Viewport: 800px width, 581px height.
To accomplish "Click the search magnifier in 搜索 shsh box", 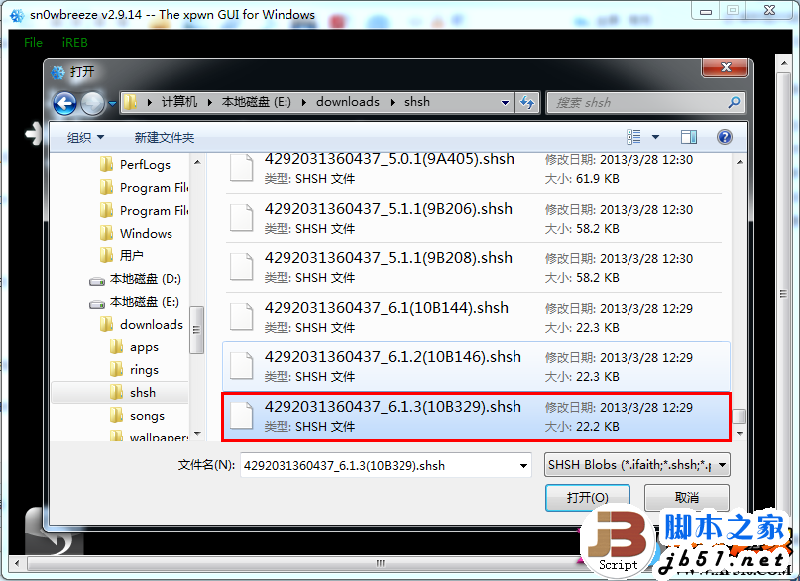I will (x=734, y=102).
